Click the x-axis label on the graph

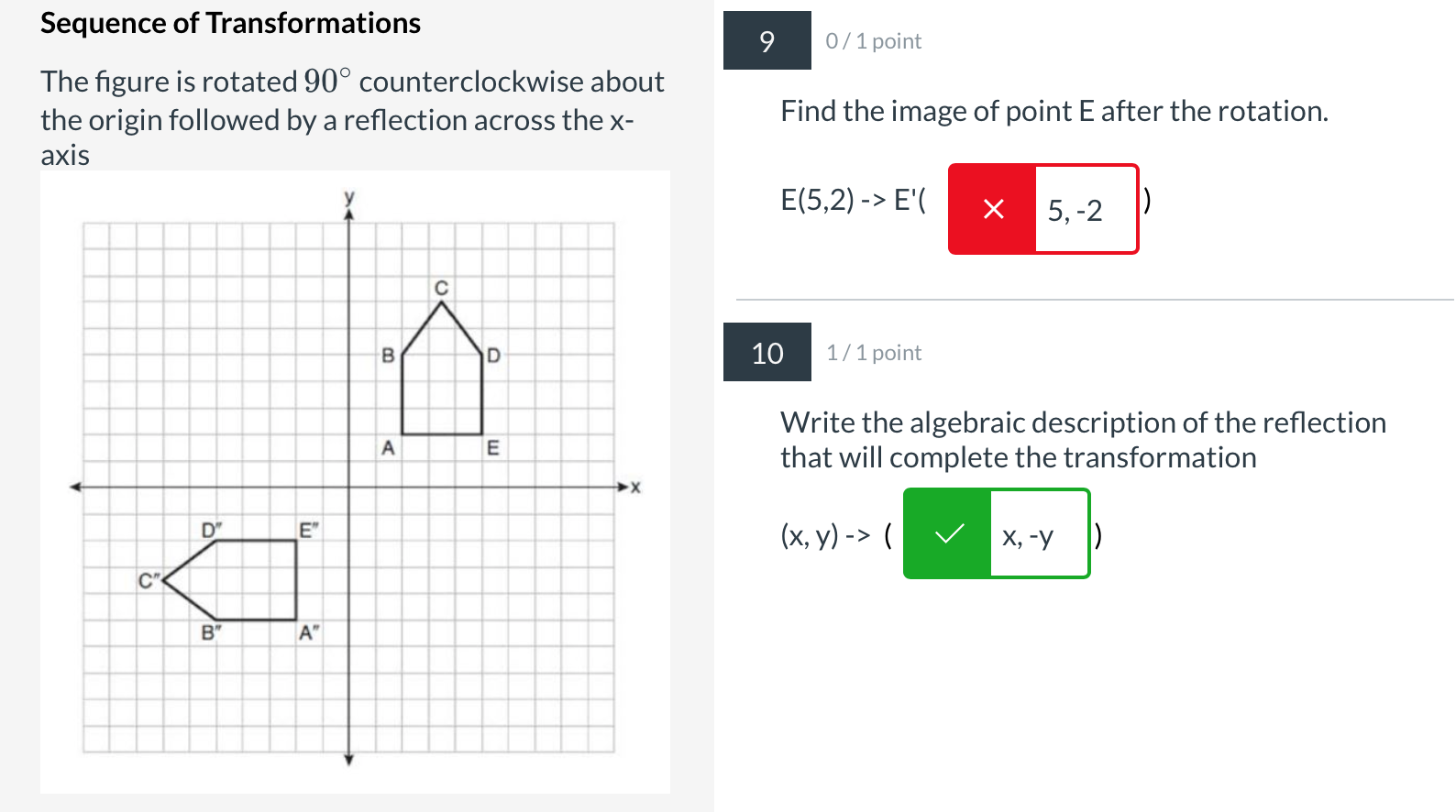point(634,487)
